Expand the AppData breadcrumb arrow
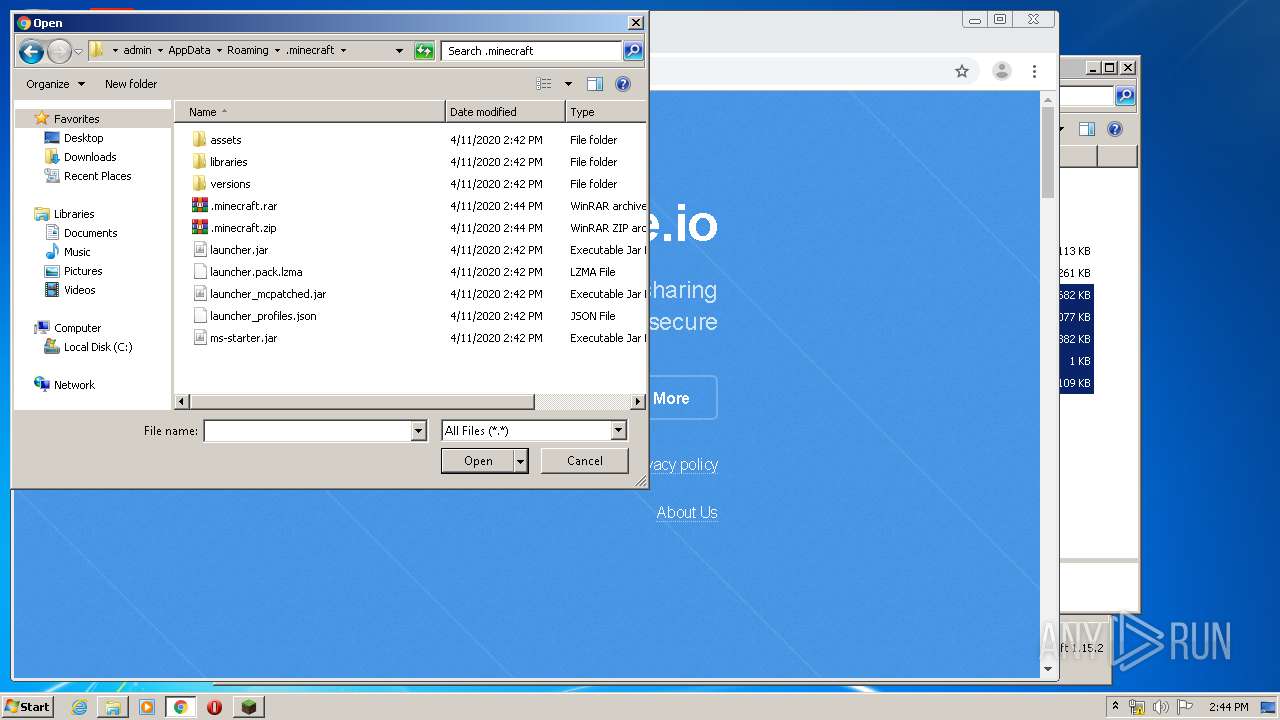 [x=219, y=50]
